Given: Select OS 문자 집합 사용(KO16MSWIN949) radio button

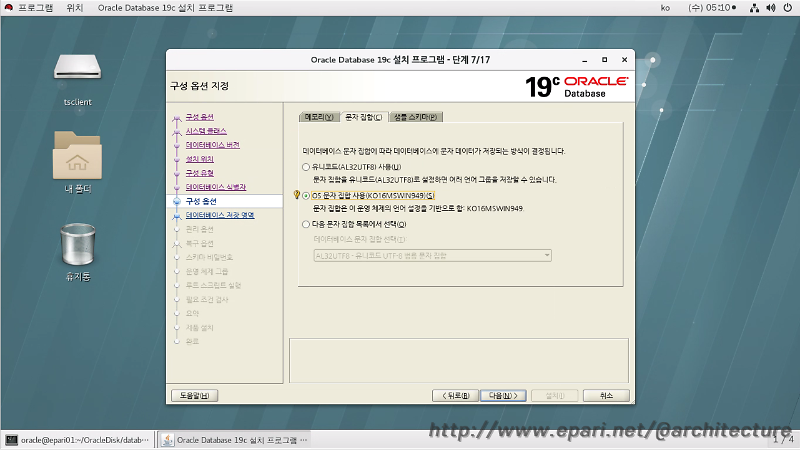Looking at the screenshot, I should [306, 195].
